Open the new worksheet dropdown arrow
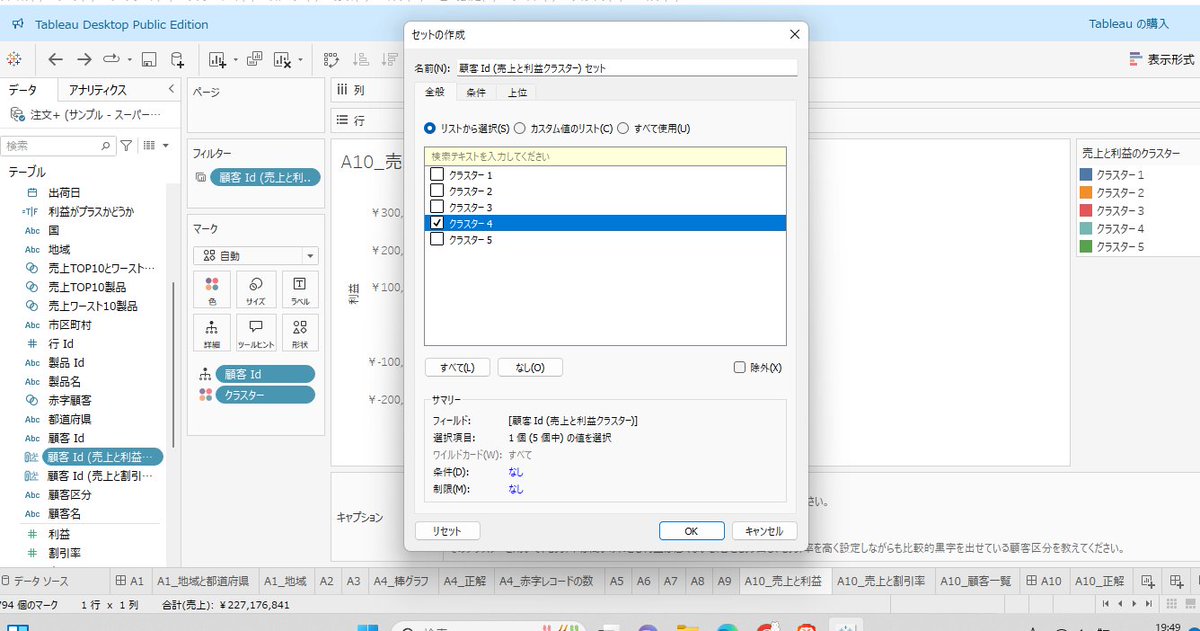1200x631 pixels. click(x=235, y=59)
